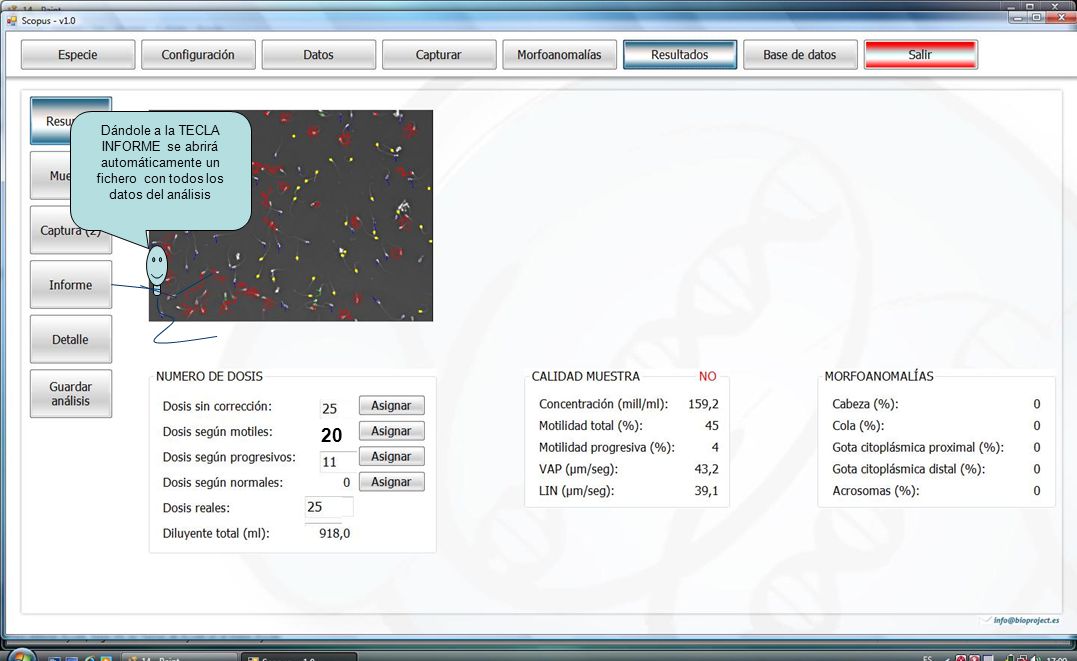Click Gota citoplásmica proximal (%) label
This screenshot has height=661, width=1077.
click(x=918, y=447)
